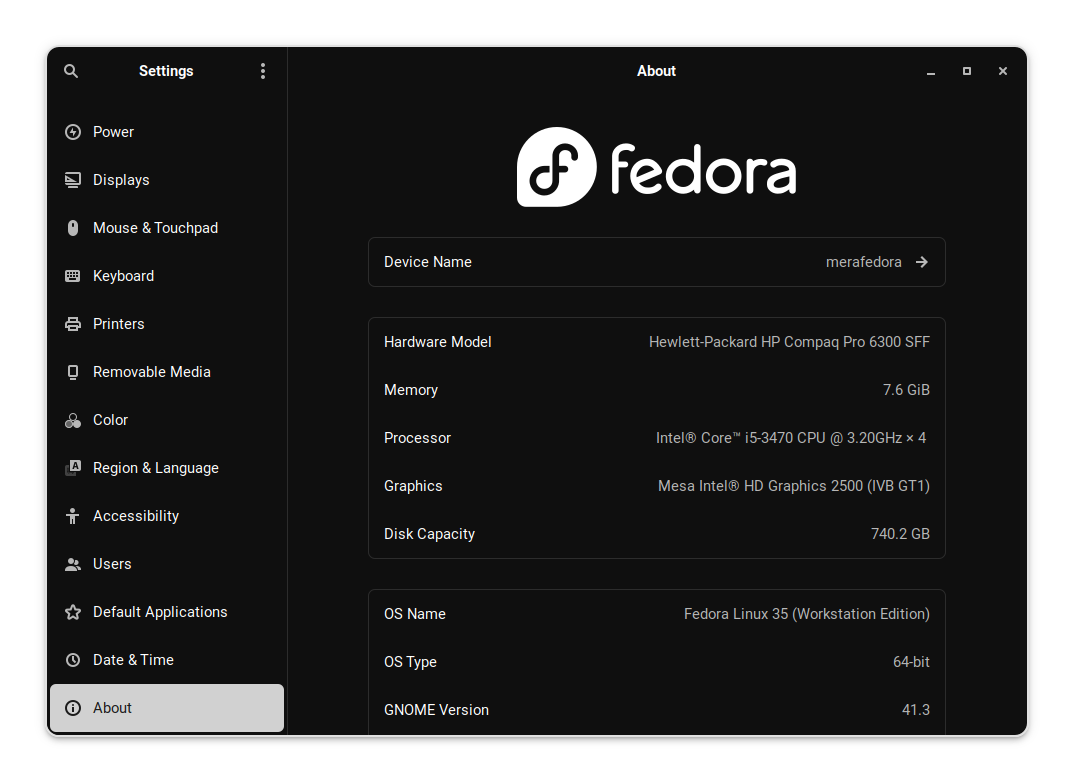Click the About title in header bar
Screen dimensions: 1074x782
click(x=656, y=71)
